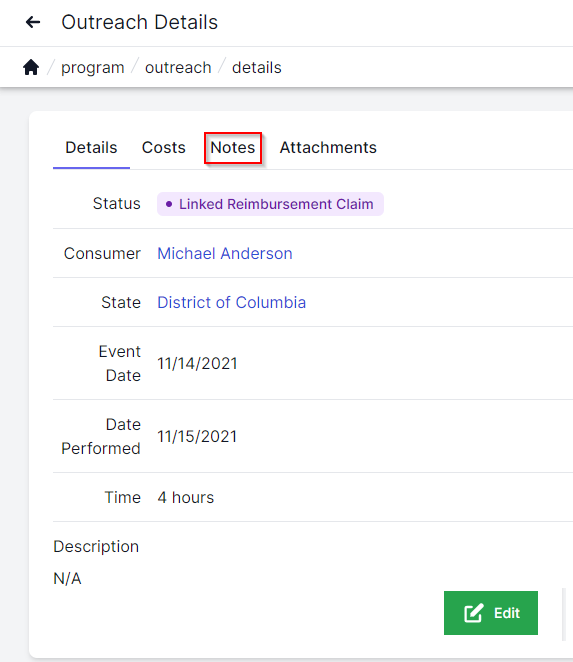Open the program breadcrumb link
This screenshot has height=662, width=573.
92,68
